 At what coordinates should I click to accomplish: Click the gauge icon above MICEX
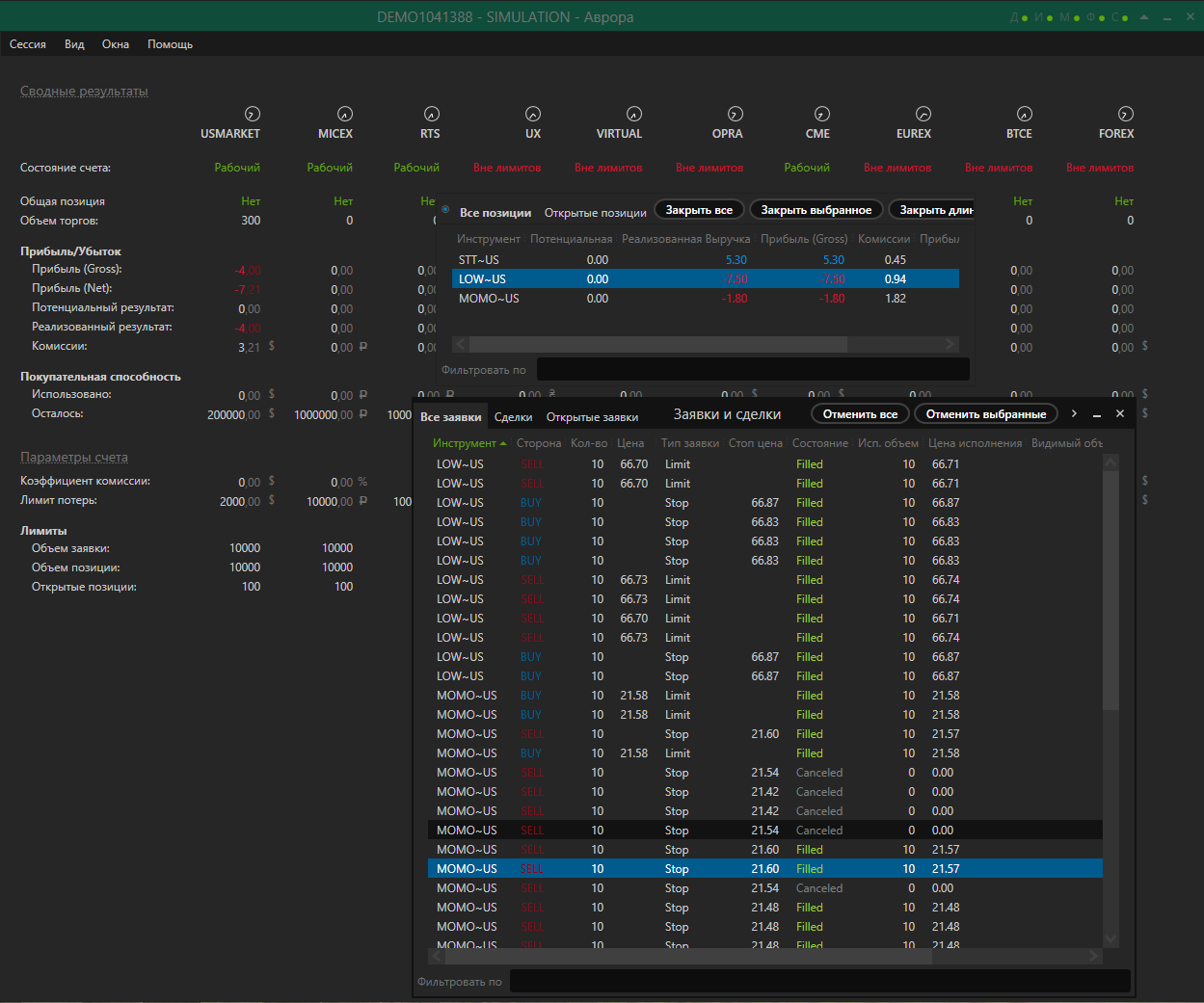[345, 114]
